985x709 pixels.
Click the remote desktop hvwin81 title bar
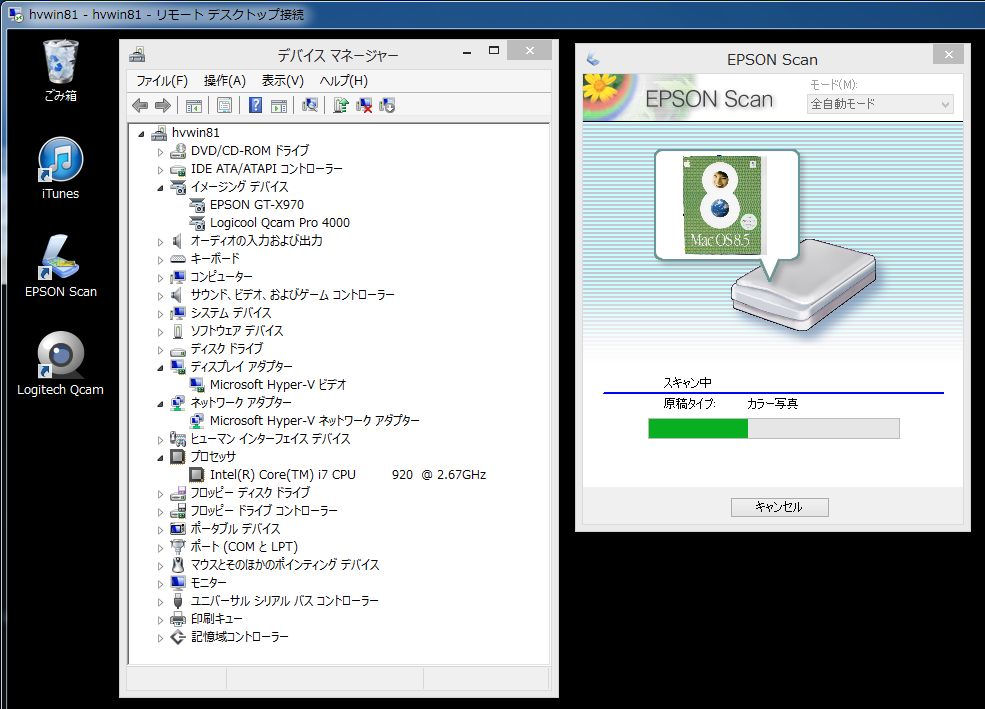click(492, 14)
